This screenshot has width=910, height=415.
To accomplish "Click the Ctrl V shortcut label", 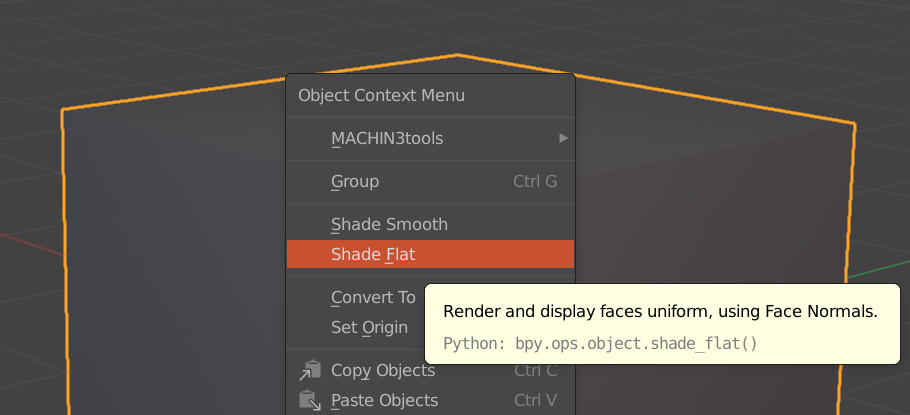I will 536,400.
